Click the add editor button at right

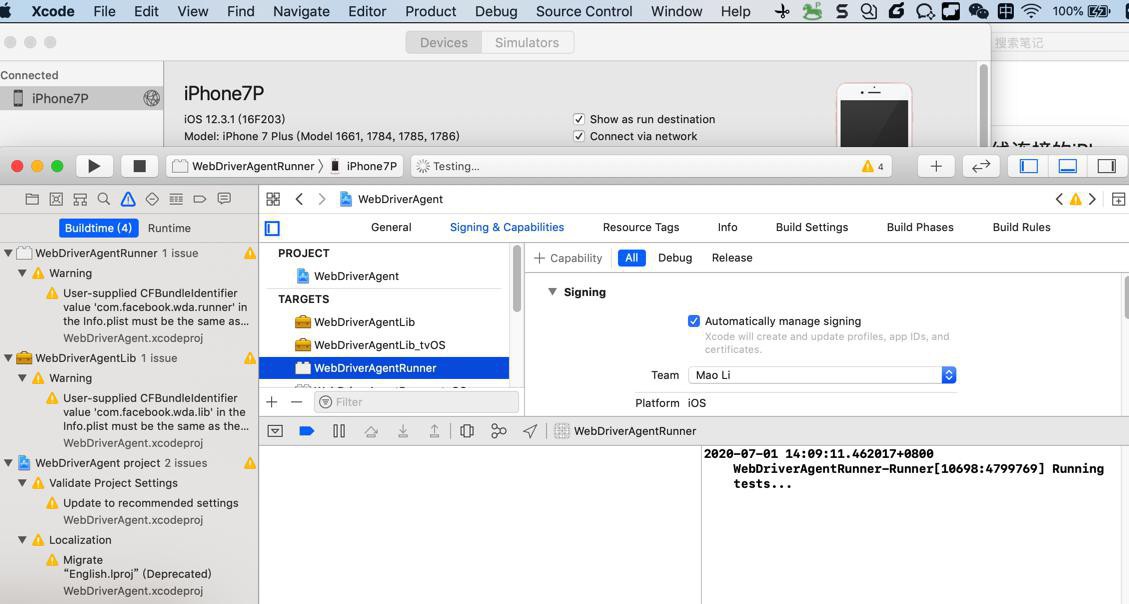1118,199
